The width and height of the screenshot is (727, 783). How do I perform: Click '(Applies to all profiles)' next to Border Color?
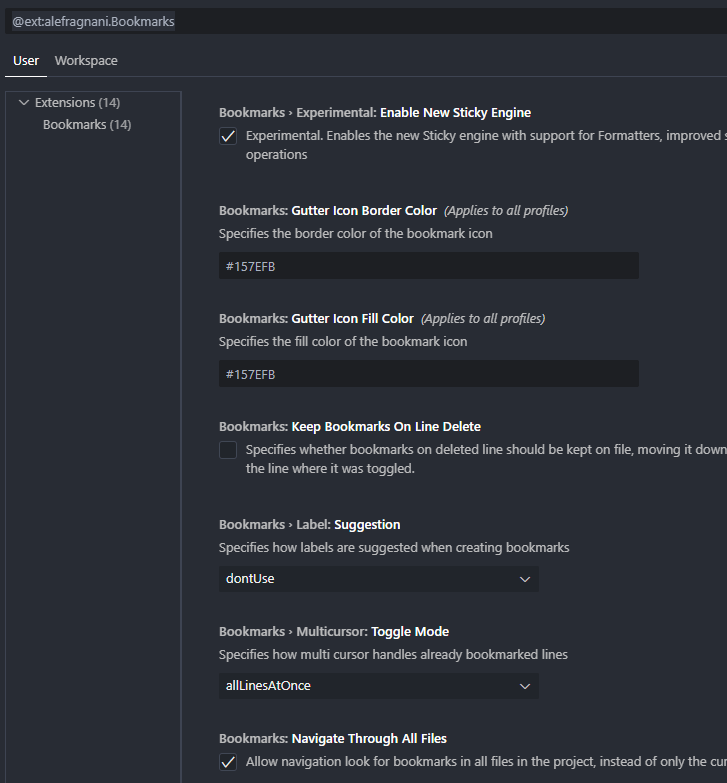point(506,211)
